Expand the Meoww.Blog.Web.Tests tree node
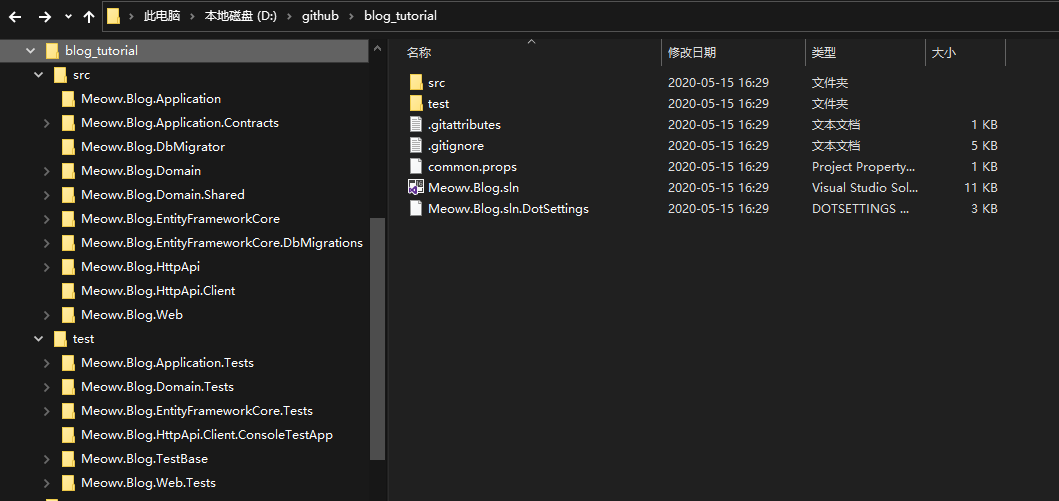The height and width of the screenshot is (501, 1059). (x=47, y=483)
